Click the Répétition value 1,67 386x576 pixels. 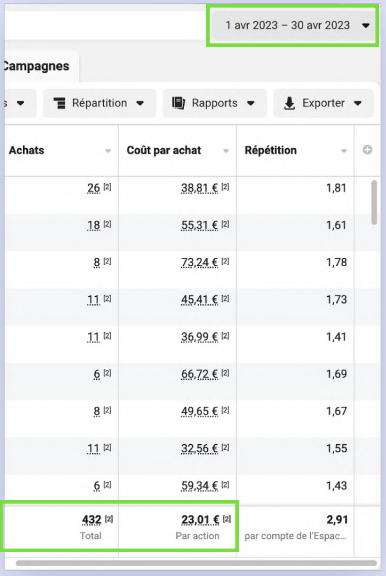pos(336,411)
